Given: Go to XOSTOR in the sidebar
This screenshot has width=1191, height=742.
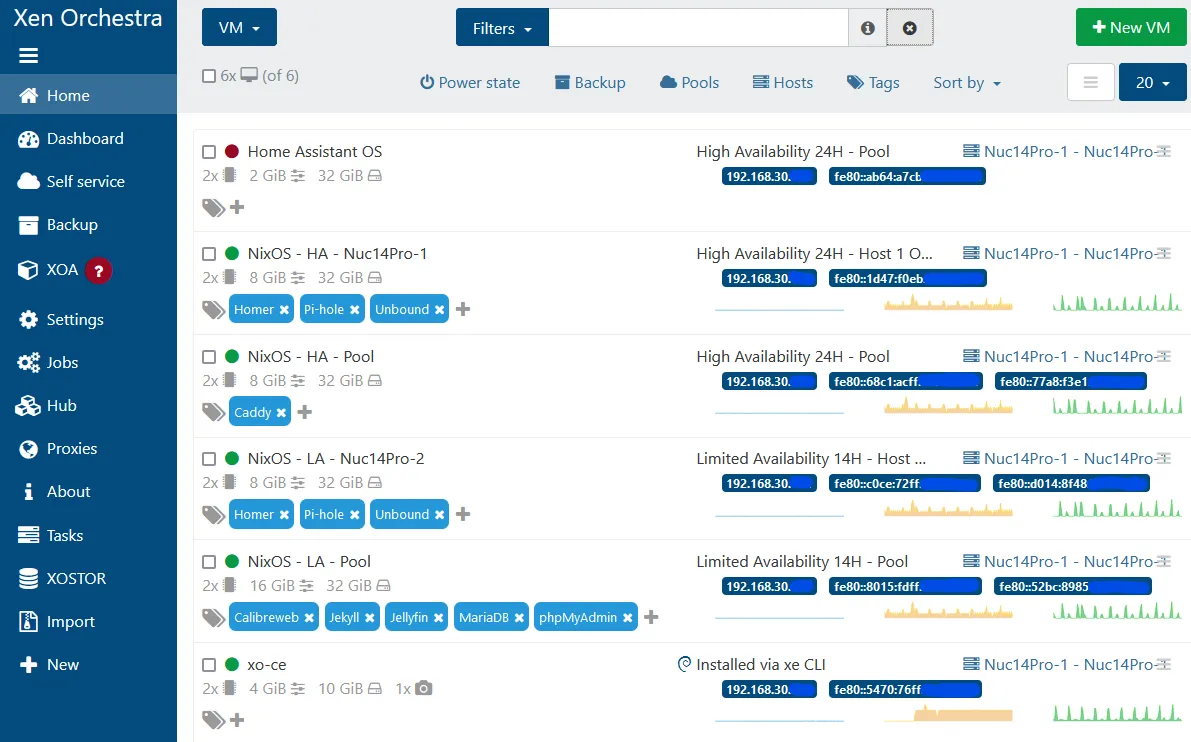Looking at the screenshot, I should click(x=76, y=578).
